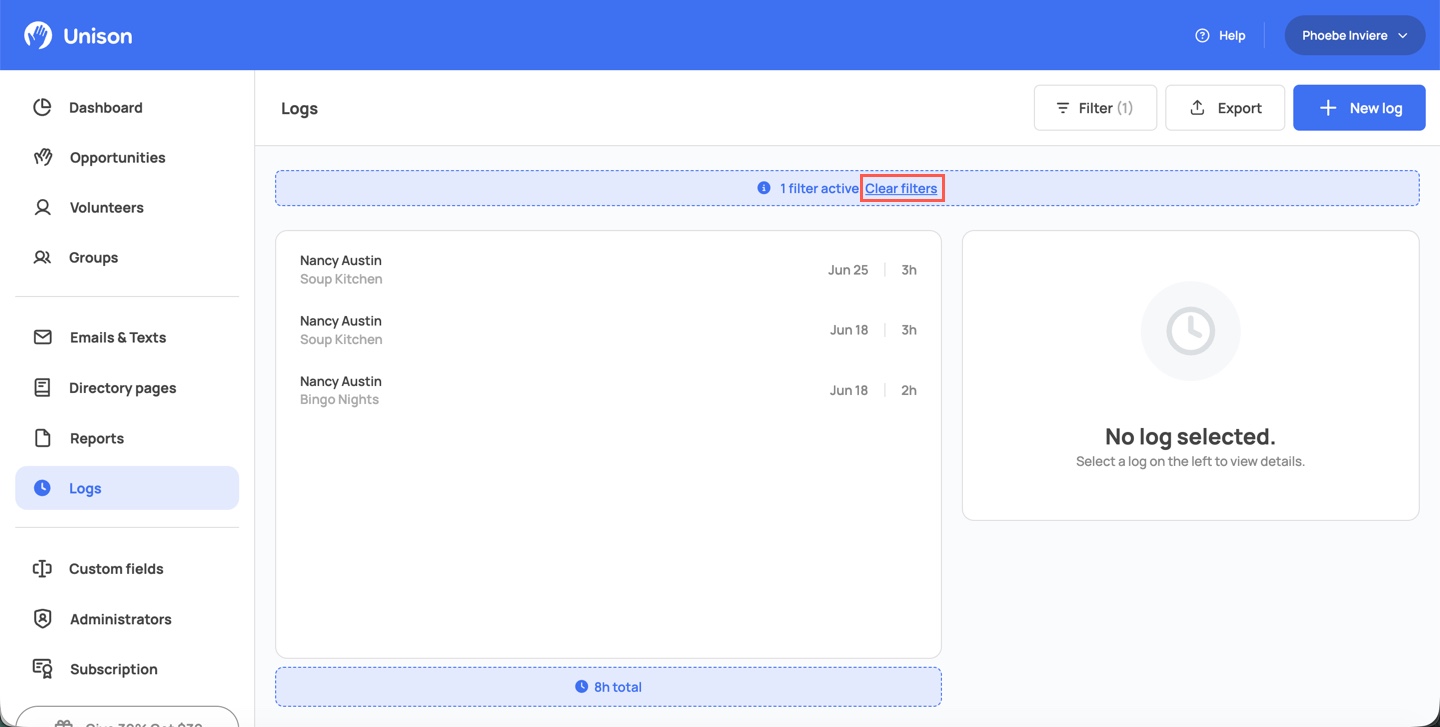Image resolution: width=1440 pixels, height=727 pixels.
Task: Open Dashboard via its pie chart icon
Action: (42, 107)
